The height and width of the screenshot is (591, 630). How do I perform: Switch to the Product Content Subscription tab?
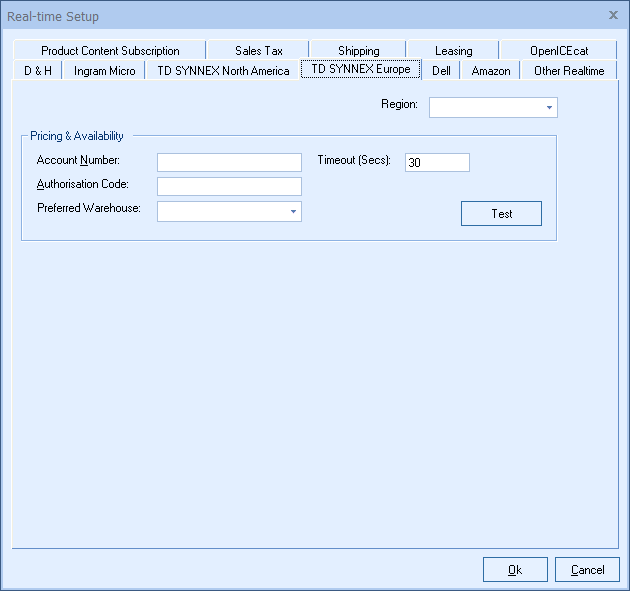click(x=110, y=51)
